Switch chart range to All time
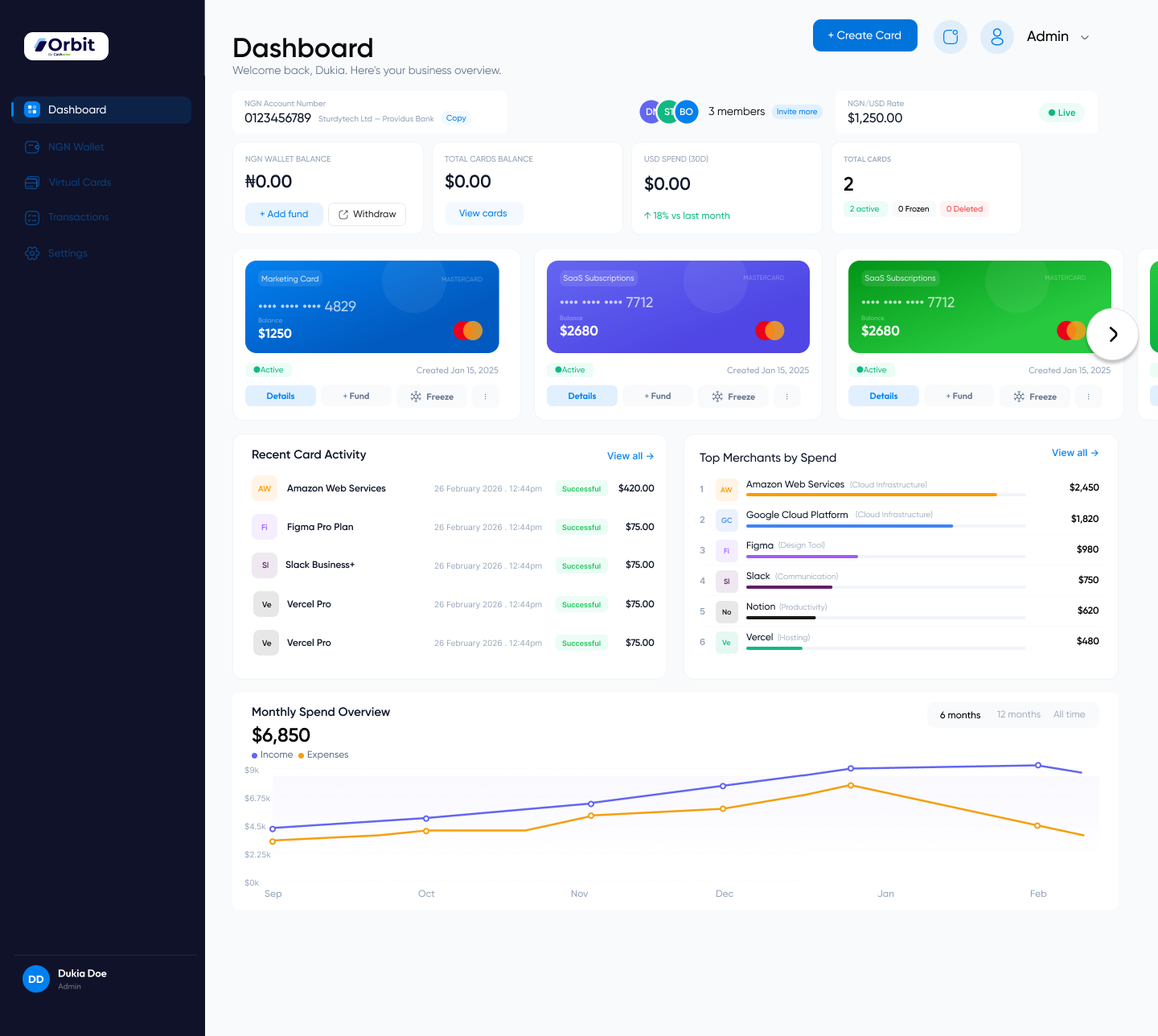The height and width of the screenshot is (1036, 1158). click(1069, 714)
